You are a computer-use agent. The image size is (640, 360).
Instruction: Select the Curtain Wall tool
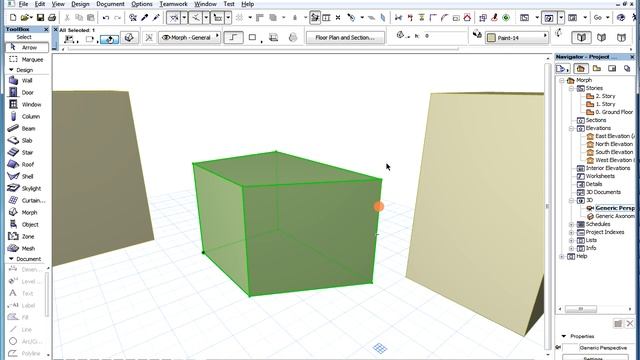pyautogui.click(x=27, y=200)
